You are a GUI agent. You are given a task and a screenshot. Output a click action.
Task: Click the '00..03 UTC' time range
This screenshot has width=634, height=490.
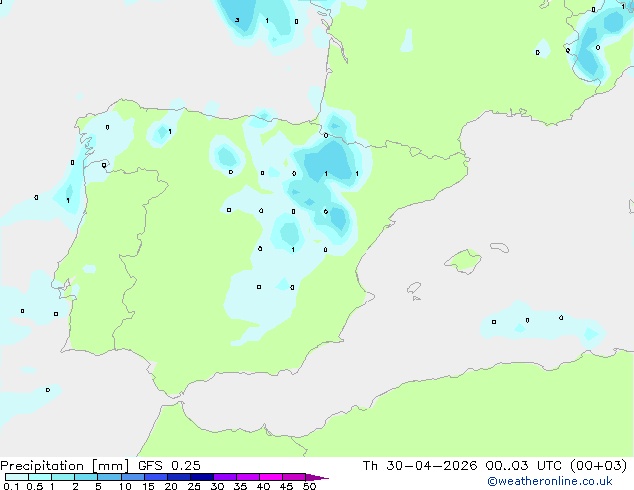click(x=524, y=466)
